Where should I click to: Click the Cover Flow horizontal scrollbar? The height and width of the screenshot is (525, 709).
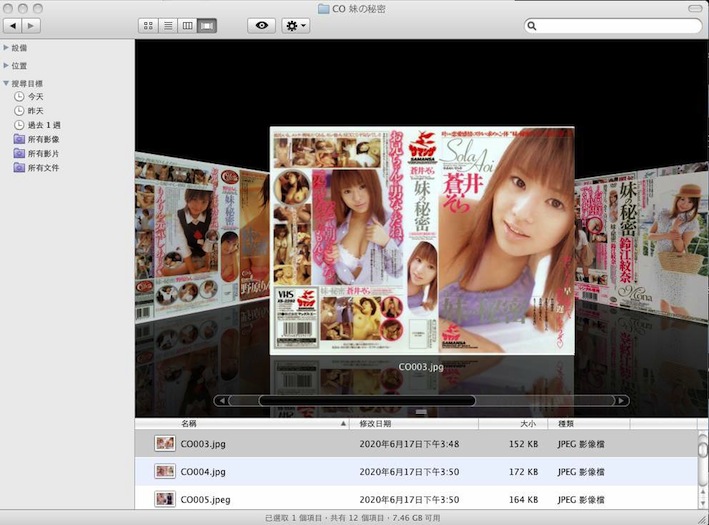[x=340, y=401]
